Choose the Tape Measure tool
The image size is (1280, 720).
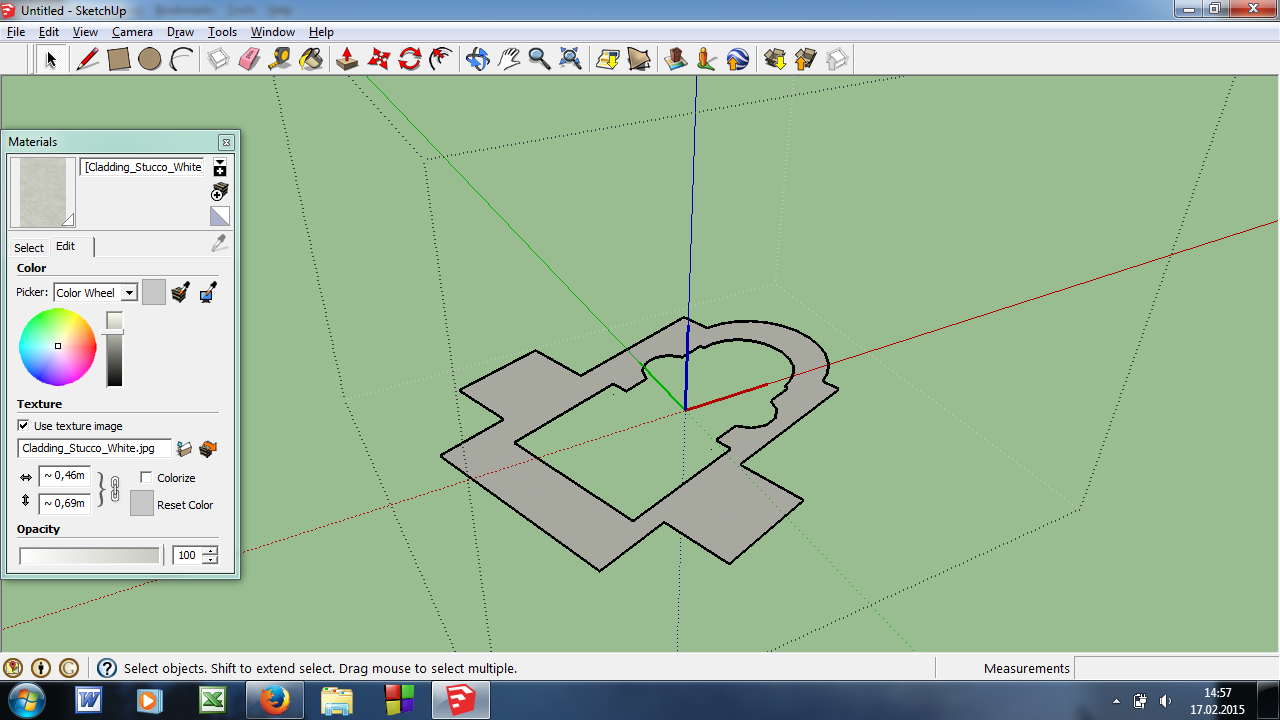click(x=280, y=59)
